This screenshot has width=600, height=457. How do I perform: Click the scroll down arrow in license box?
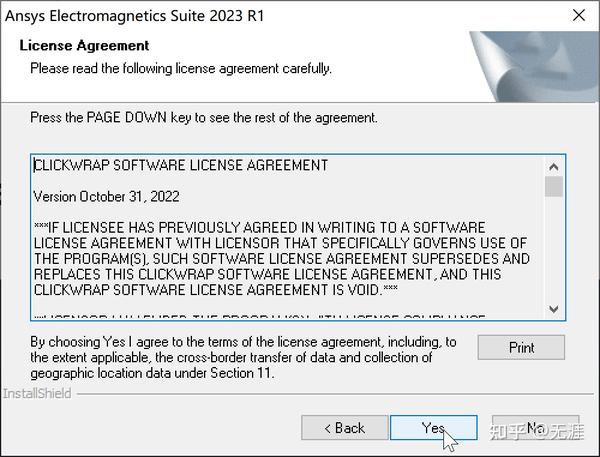pyautogui.click(x=554, y=309)
